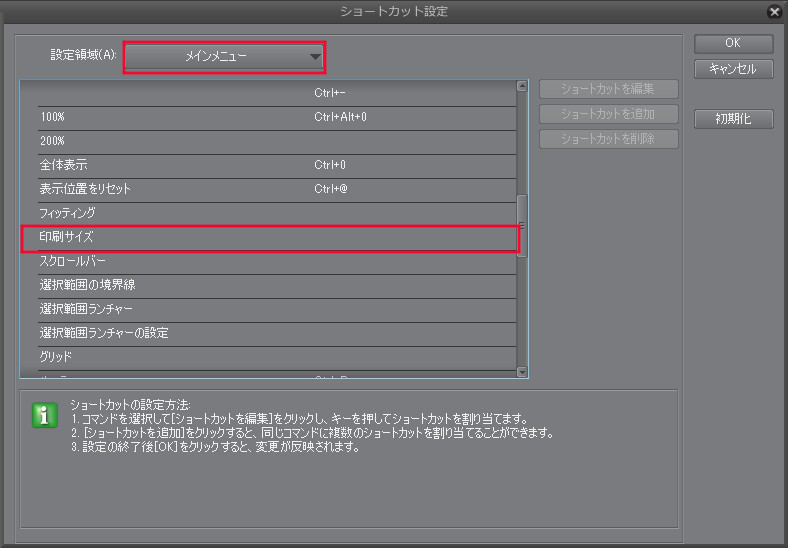788x548 pixels.
Task: Select the 選択範囲の境界線 row
Action: click(x=277, y=286)
